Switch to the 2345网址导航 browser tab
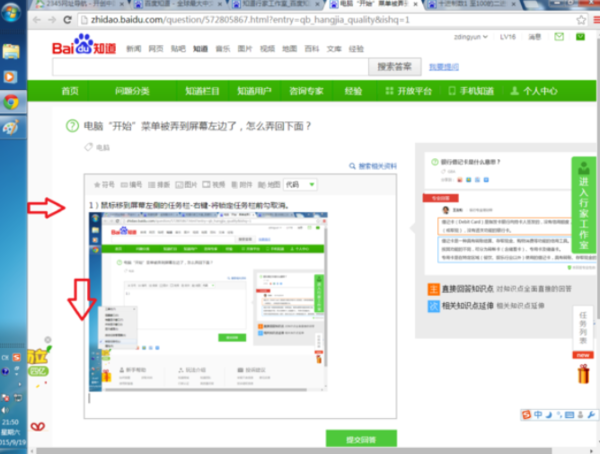Viewport: 600px width, 454px height. [78, 5]
